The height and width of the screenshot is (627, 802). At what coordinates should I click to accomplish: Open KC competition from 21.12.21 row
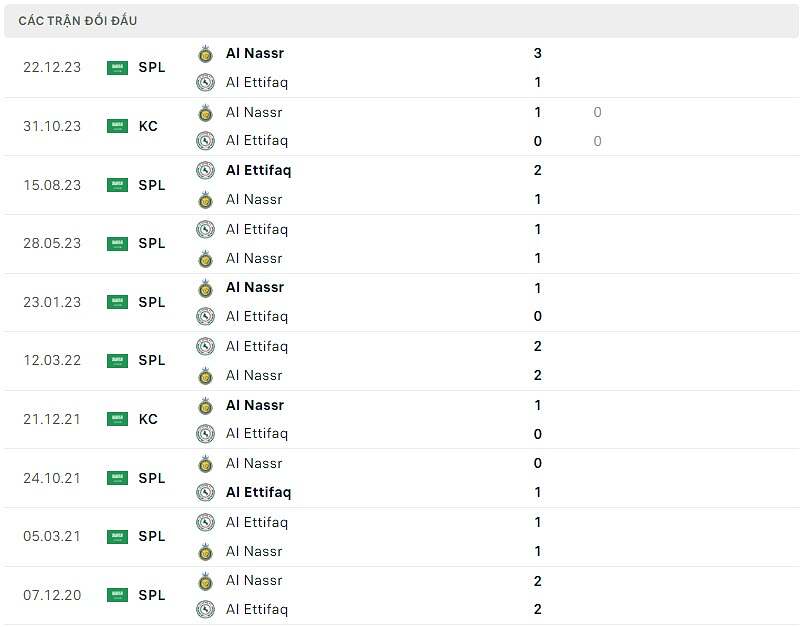pos(148,420)
